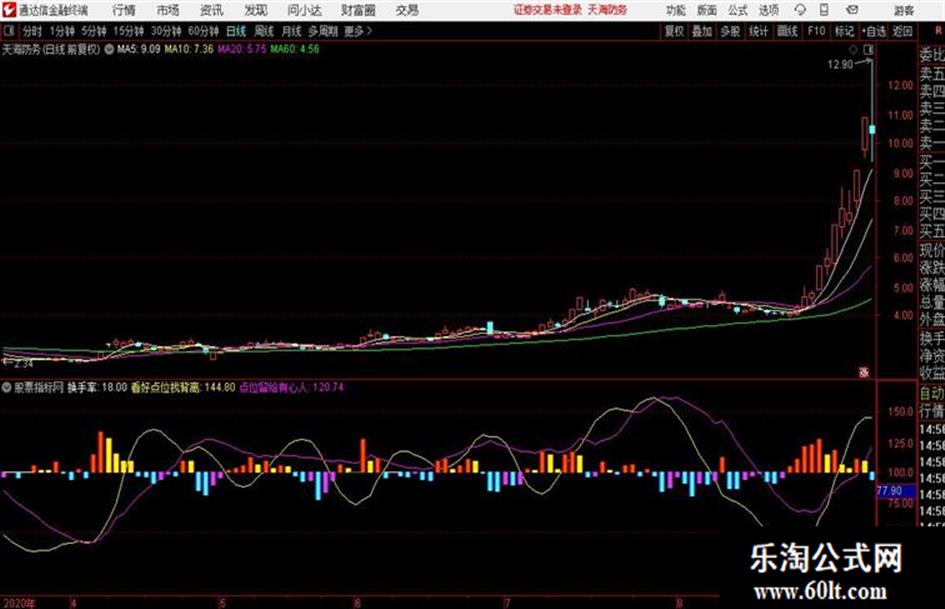Image resolution: width=945 pixels, height=609 pixels.
Task: Click the 叠加 overlay toolbar button
Action: pyautogui.click(x=702, y=31)
